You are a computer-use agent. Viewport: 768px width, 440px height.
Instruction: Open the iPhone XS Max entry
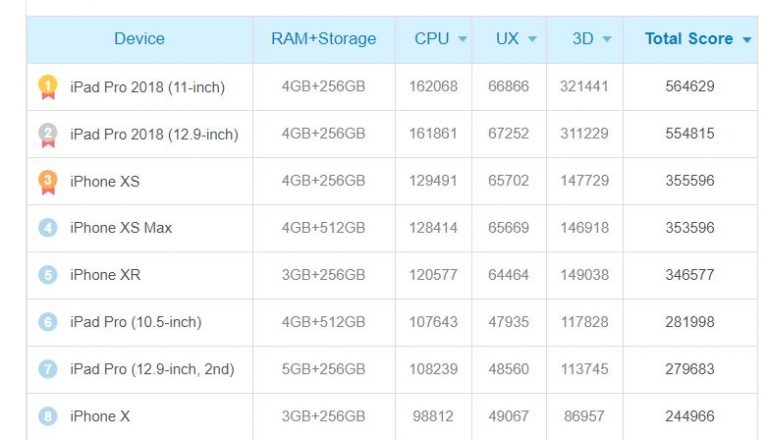click(120, 228)
